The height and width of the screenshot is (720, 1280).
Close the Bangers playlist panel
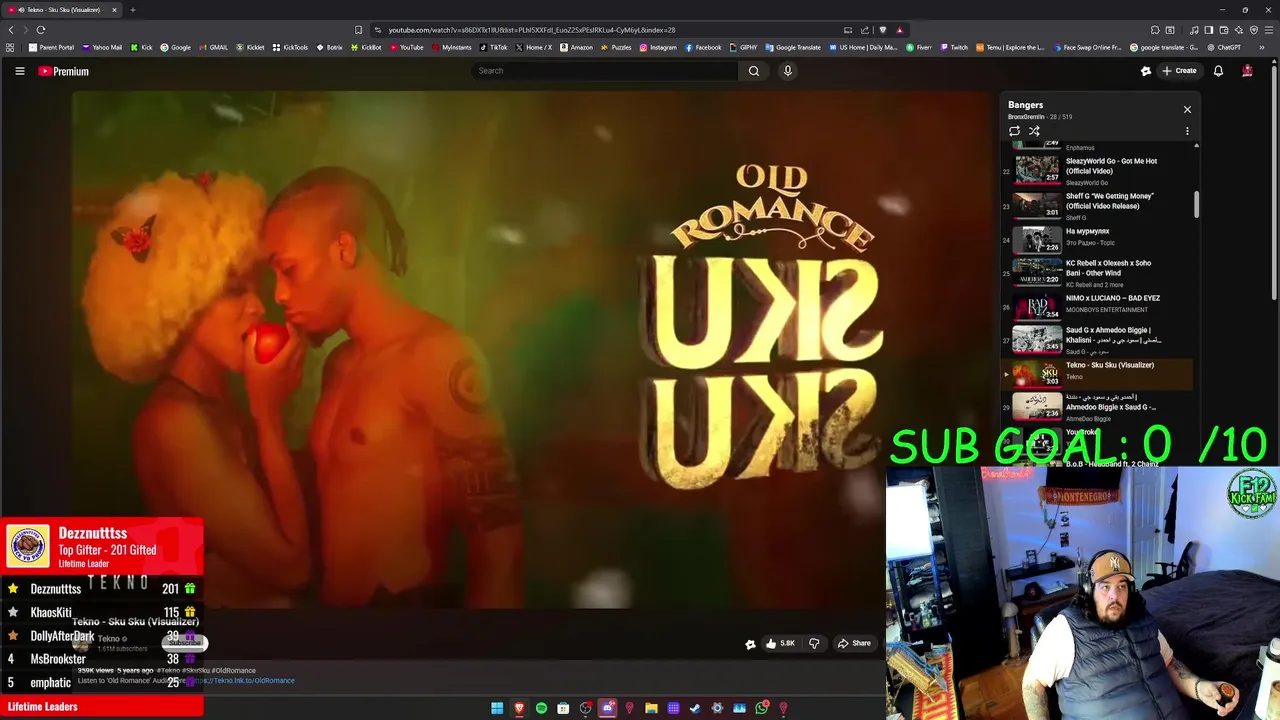[1187, 109]
